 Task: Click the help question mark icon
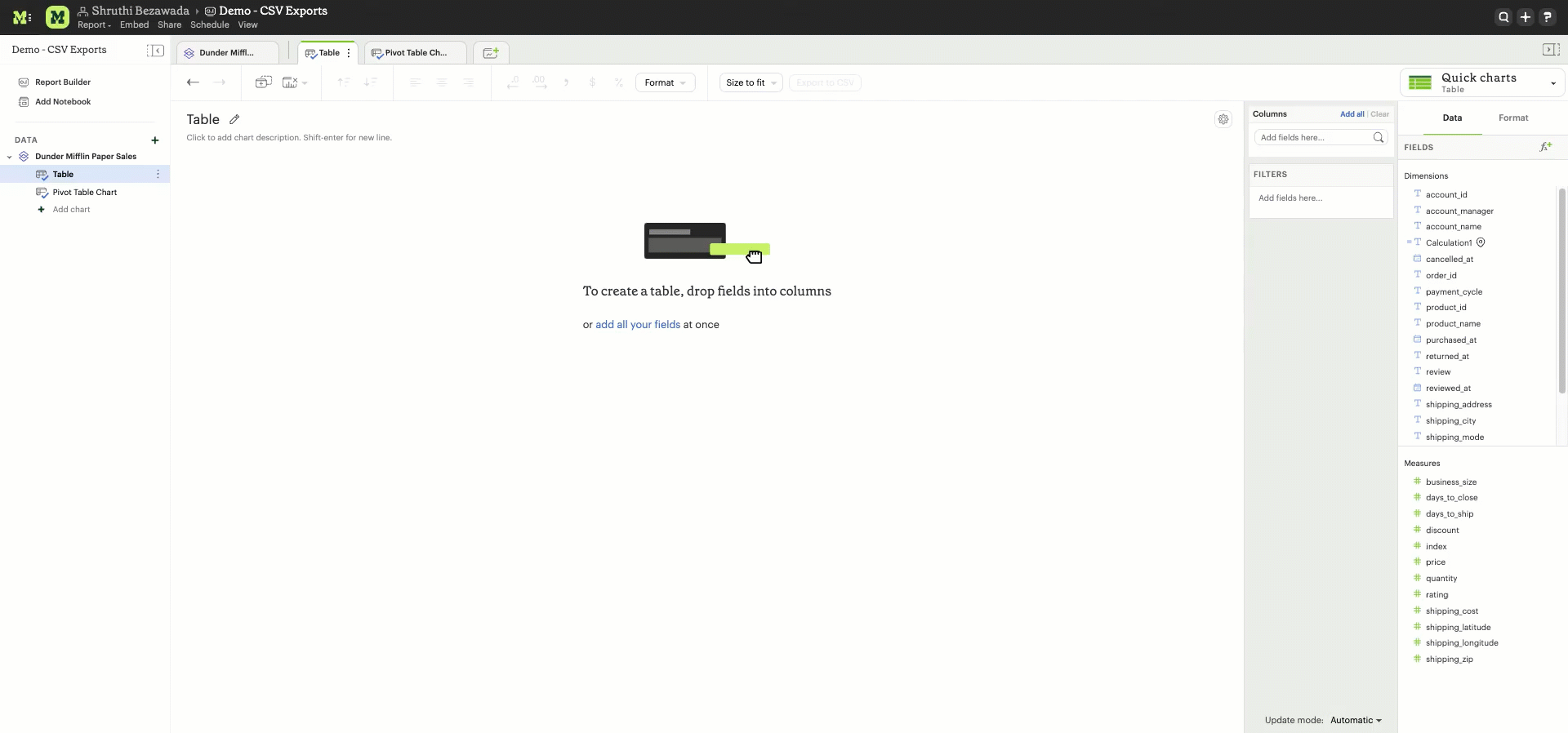pyautogui.click(x=1547, y=17)
